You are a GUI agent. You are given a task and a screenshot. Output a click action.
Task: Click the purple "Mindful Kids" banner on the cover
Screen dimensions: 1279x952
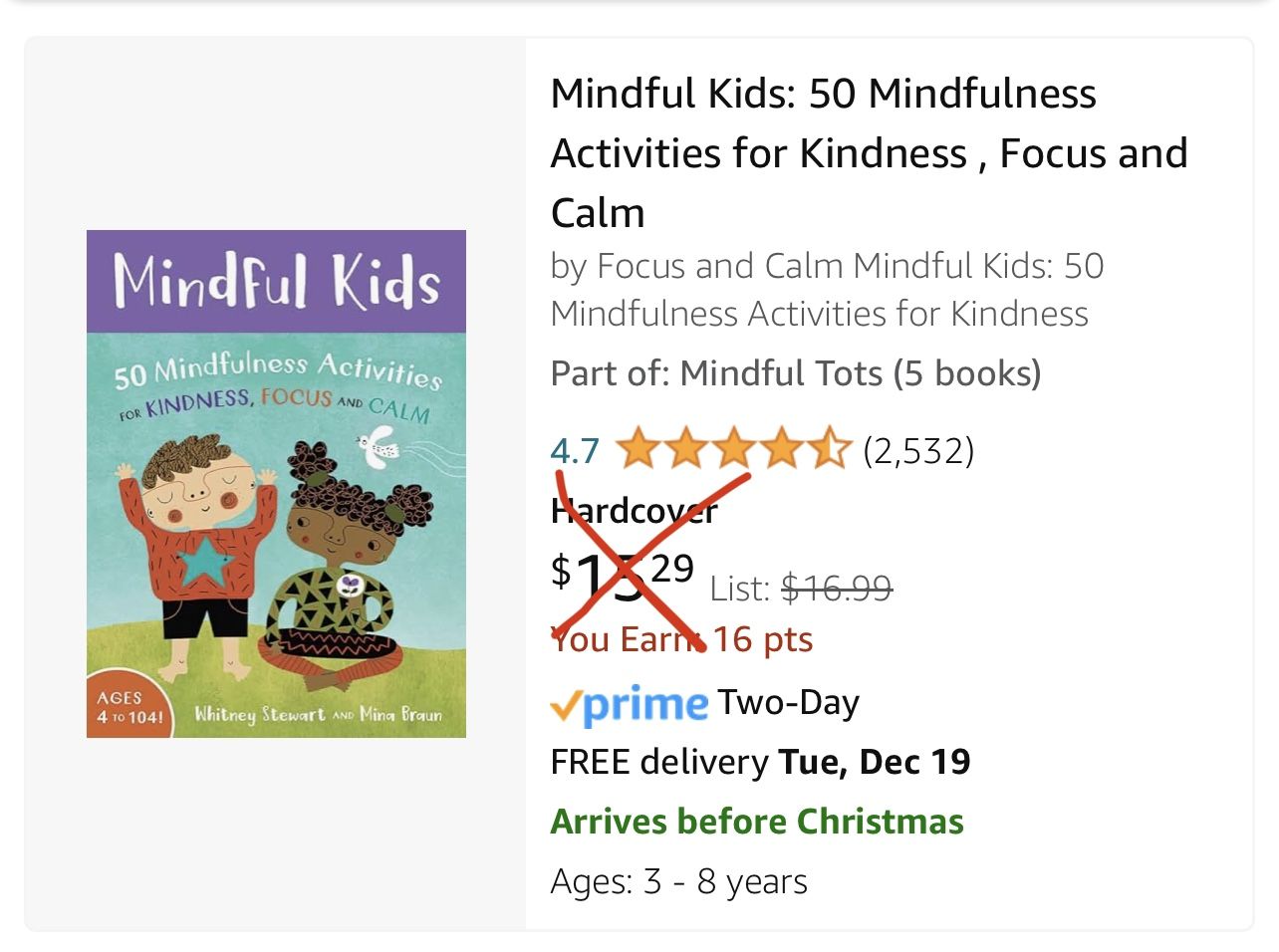(x=276, y=281)
